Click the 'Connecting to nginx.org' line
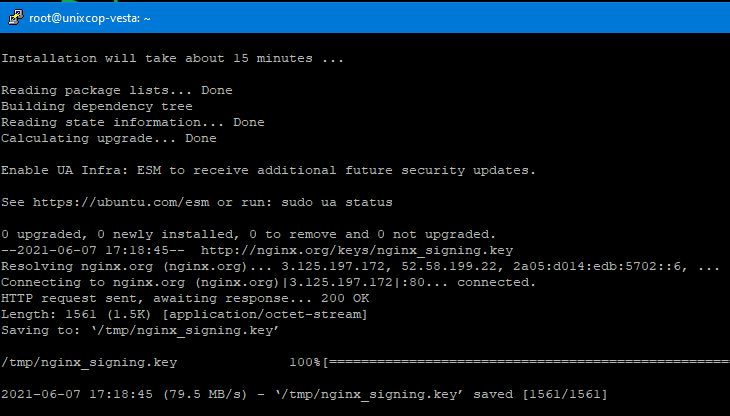The height and width of the screenshot is (416, 730). (x=268, y=282)
